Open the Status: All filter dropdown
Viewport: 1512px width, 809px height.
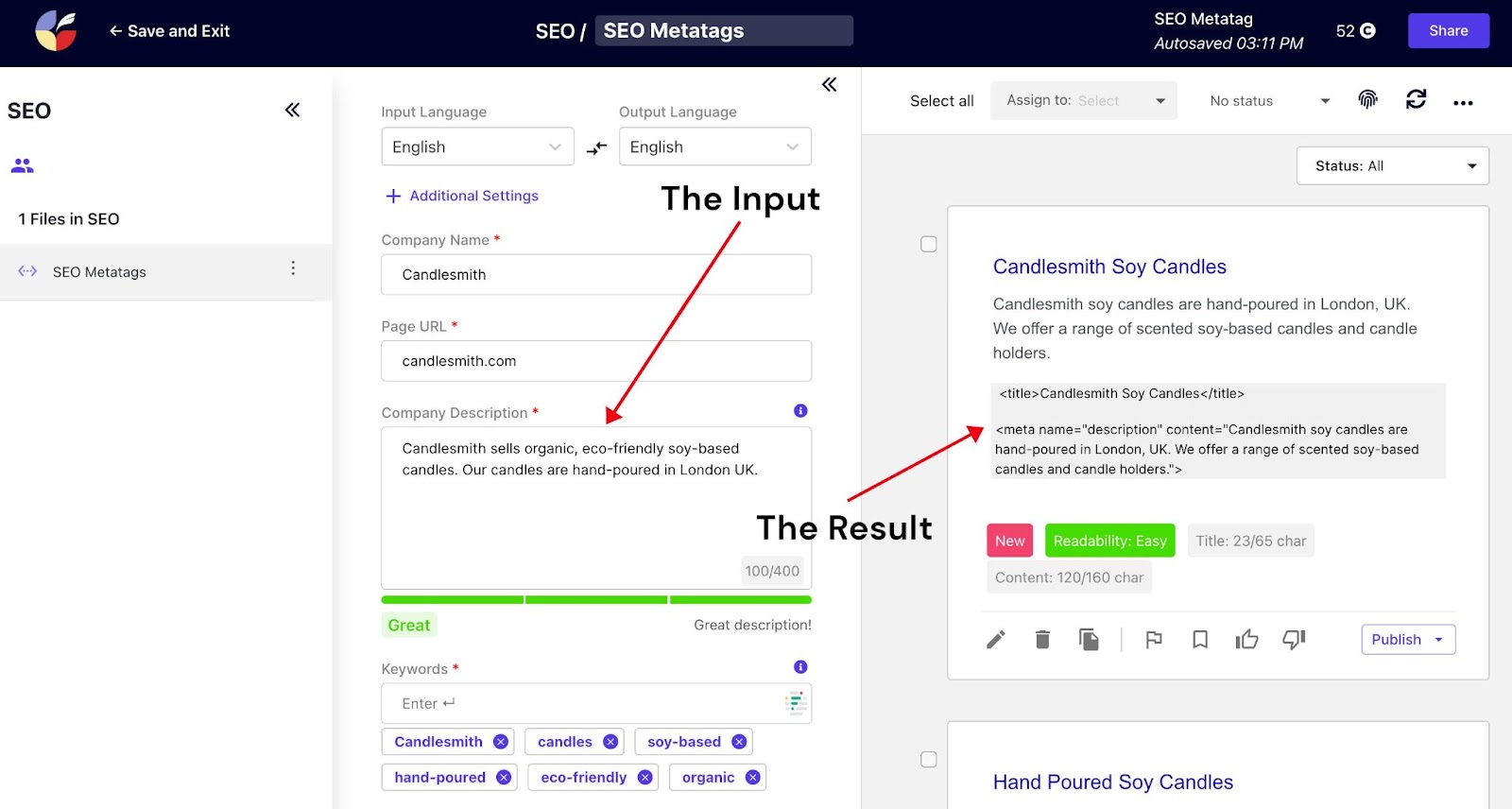coord(1393,165)
